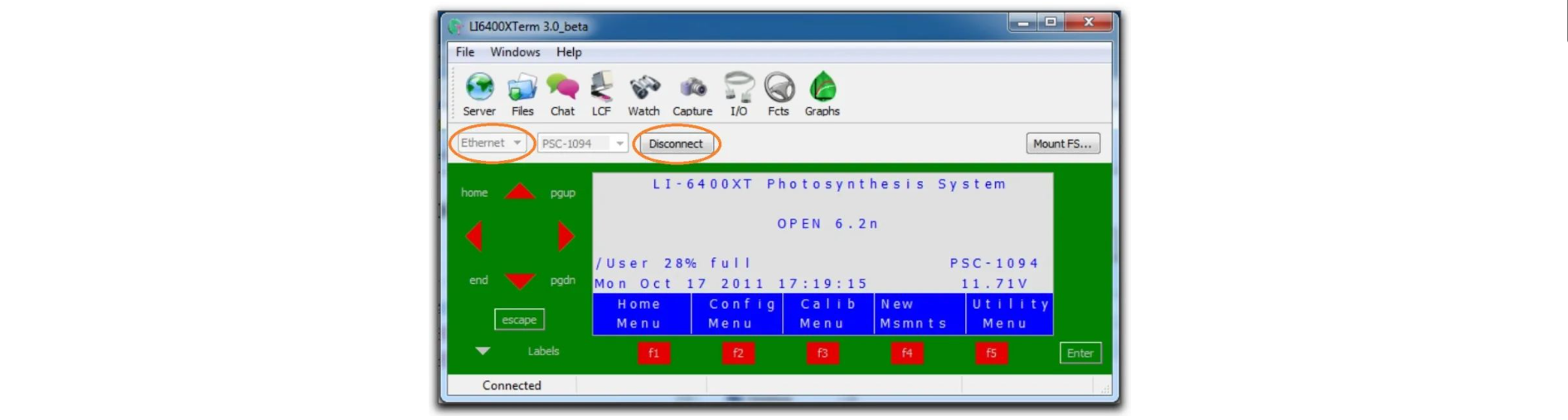1568x420 pixels.
Task: Select the Config Menu softkey on display
Action: tap(737, 314)
